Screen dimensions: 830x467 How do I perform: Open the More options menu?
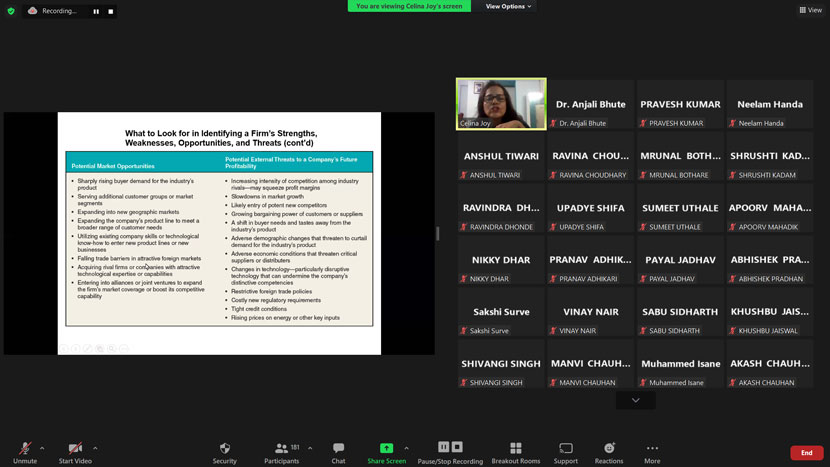tap(652, 449)
